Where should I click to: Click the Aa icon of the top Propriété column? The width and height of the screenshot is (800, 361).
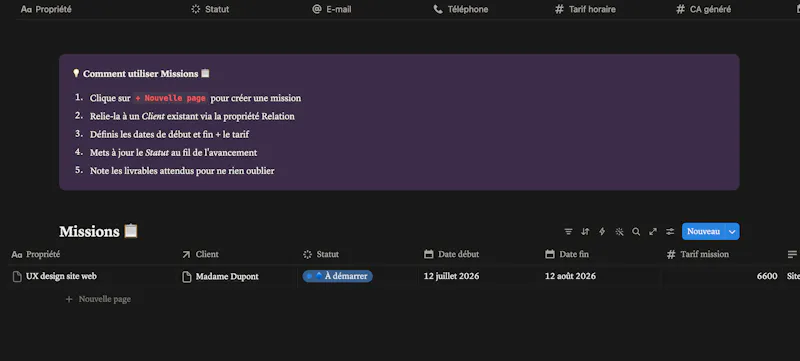tap(27, 9)
